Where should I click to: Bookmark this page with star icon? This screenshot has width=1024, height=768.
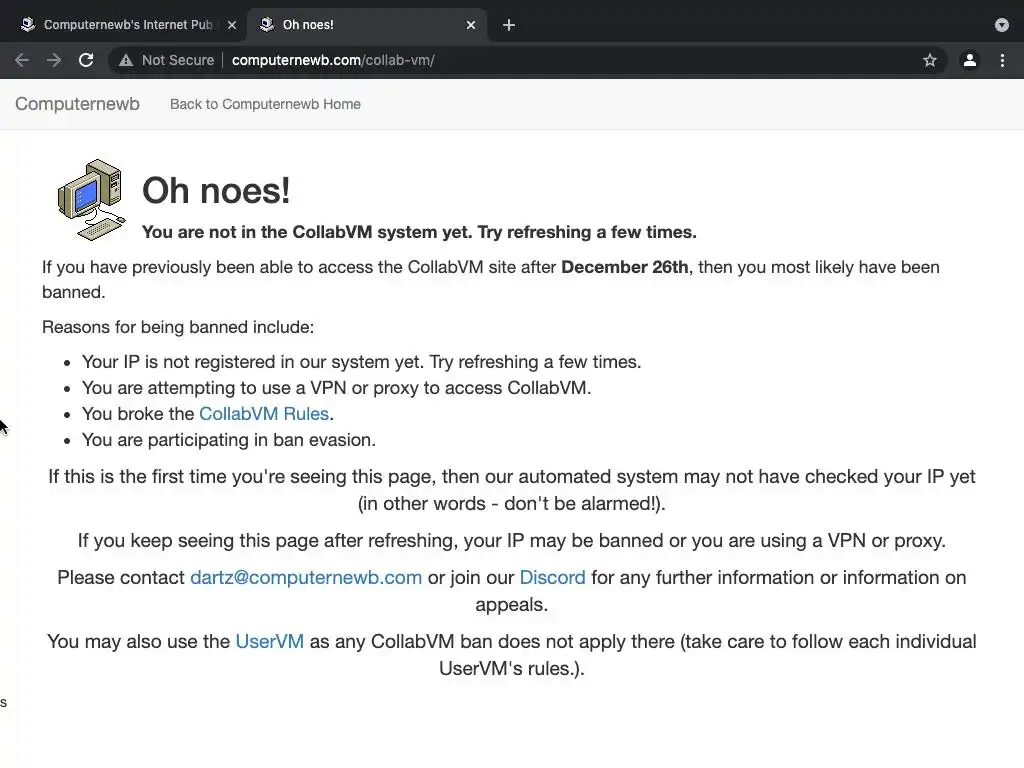[930, 60]
